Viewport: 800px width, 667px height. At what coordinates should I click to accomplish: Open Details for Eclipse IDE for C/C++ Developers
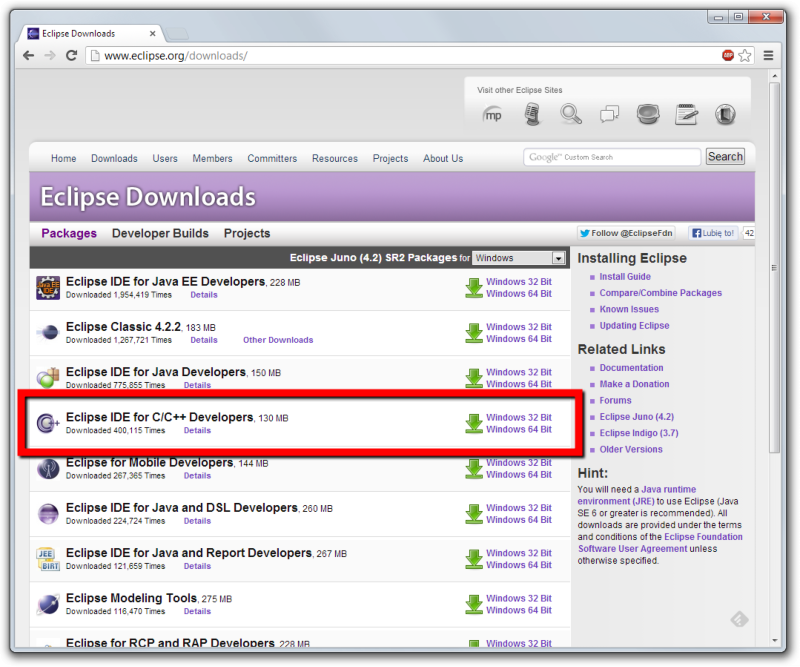click(x=197, y=431)
